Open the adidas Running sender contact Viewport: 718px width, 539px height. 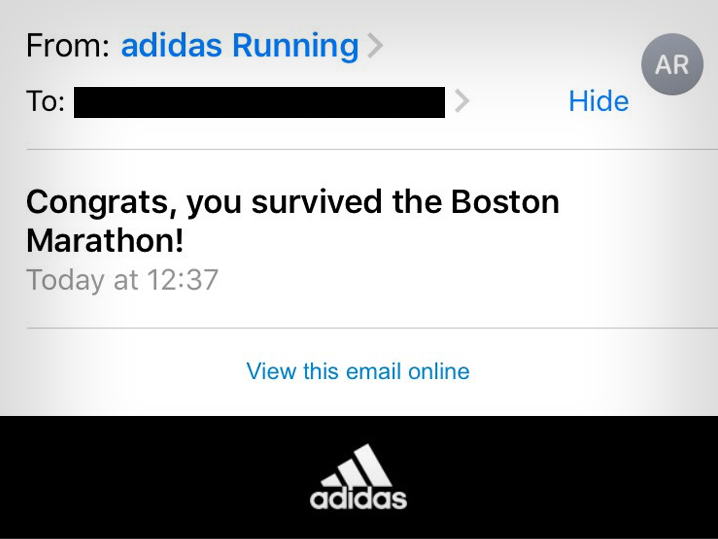(x=239, y=45)
